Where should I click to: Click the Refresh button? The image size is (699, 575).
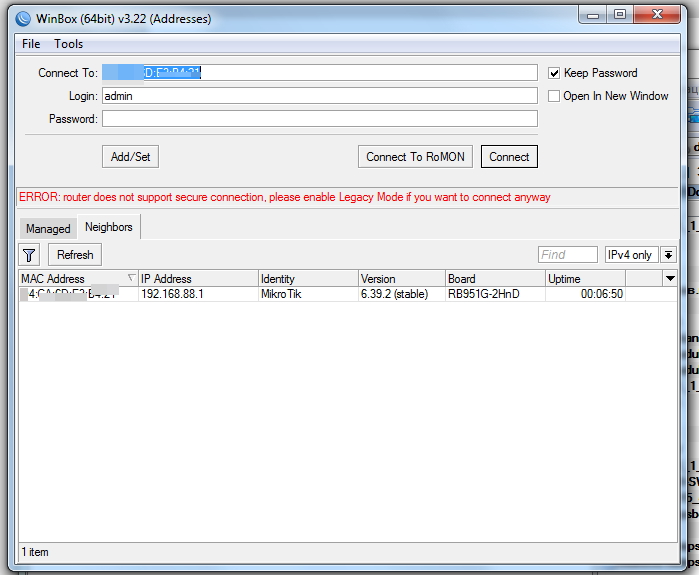click(x=75, y=255)
